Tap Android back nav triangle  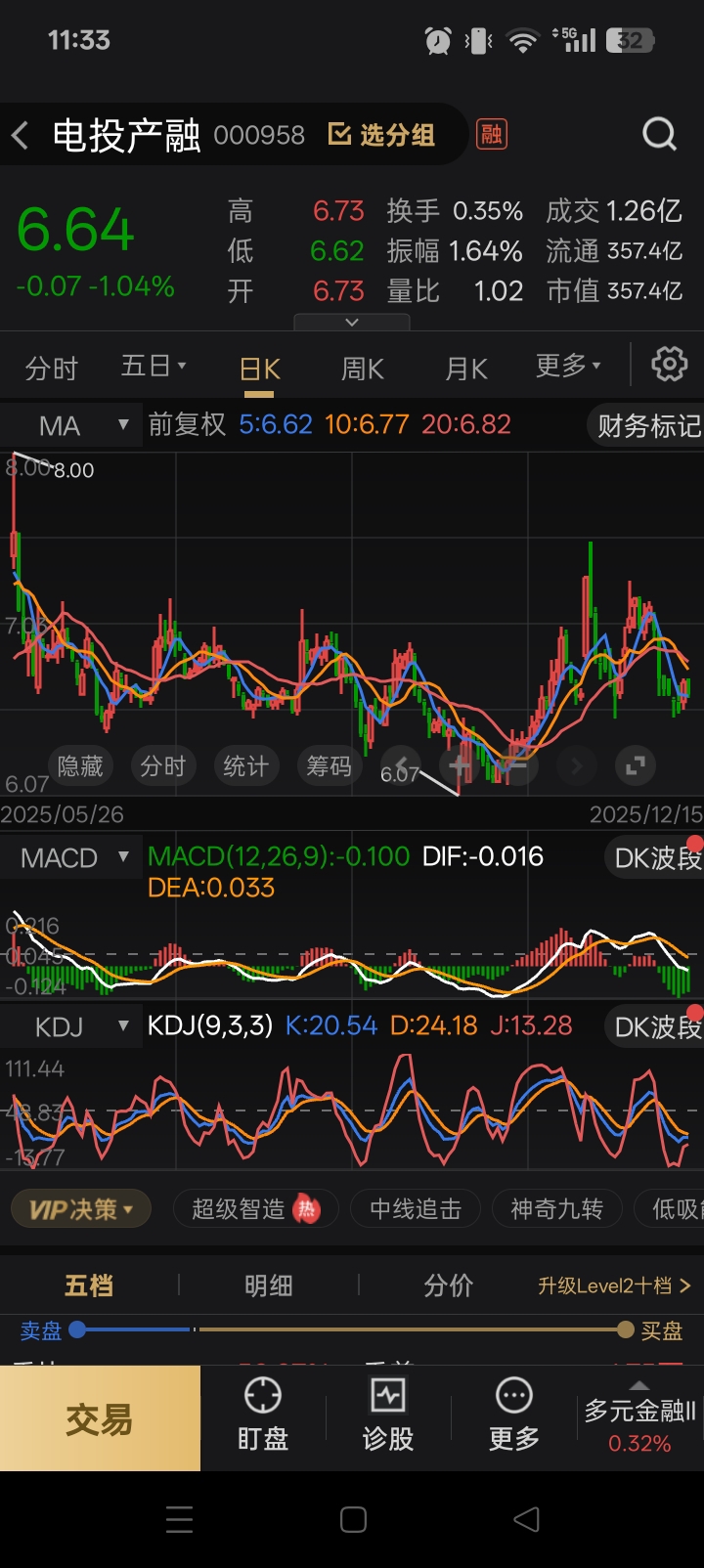click(x=526, y=1519)
